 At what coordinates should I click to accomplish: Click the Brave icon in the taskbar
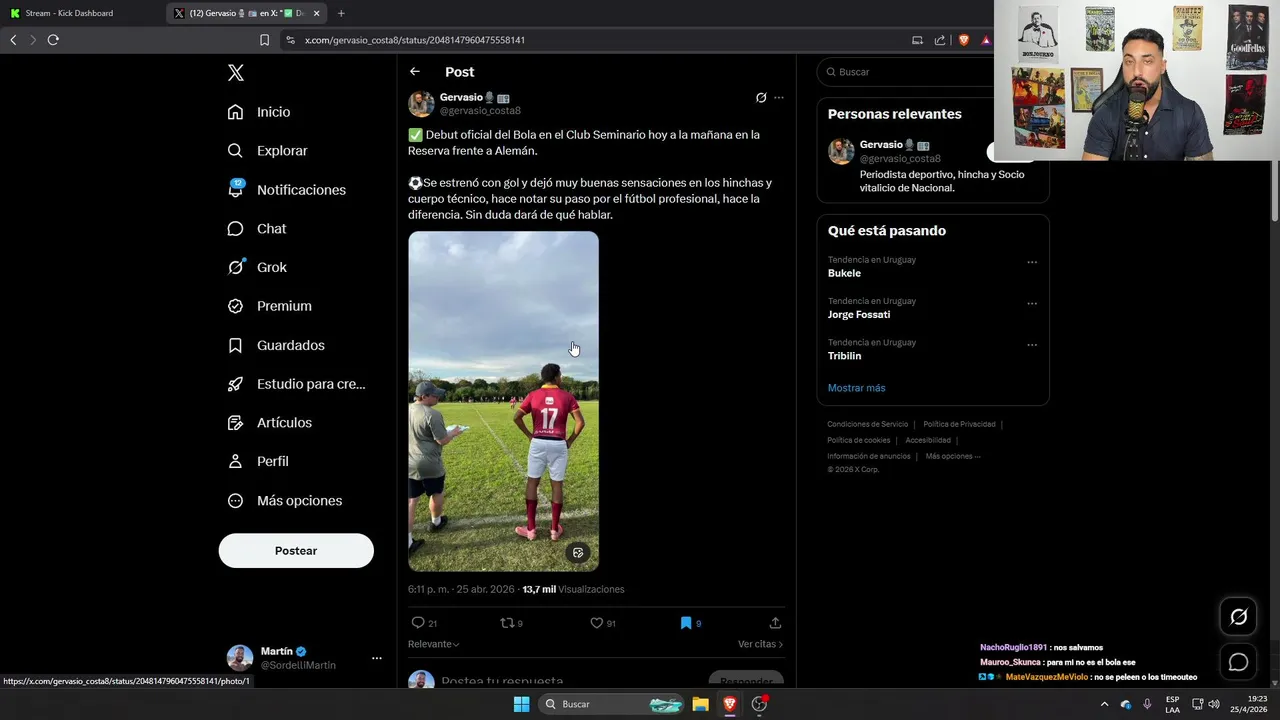[730, 704]
